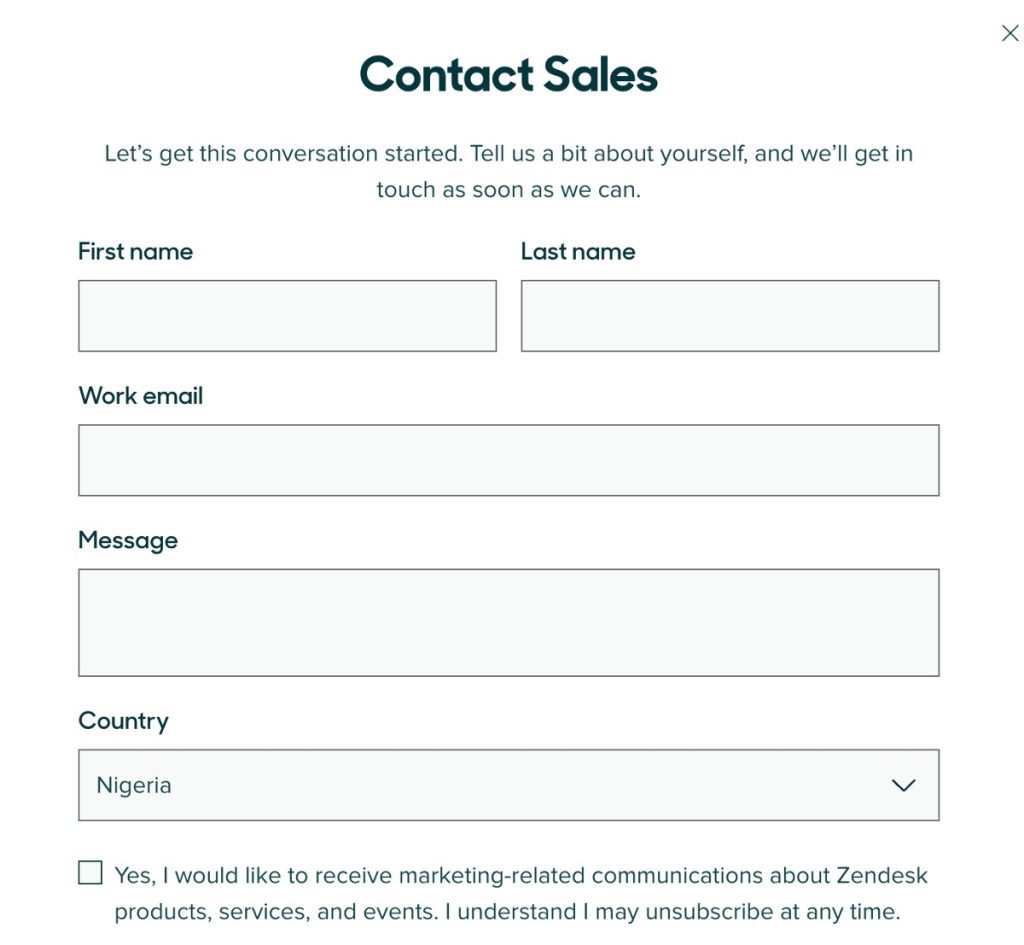Click into the Message text area

(508, 620)
